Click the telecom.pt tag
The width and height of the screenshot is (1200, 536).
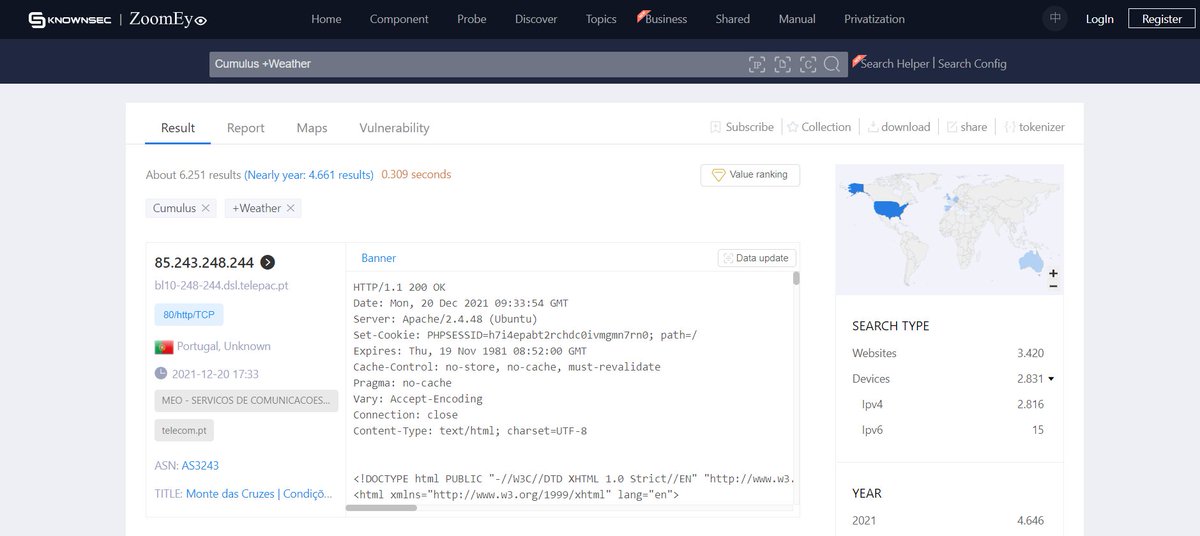click(184, 430)
